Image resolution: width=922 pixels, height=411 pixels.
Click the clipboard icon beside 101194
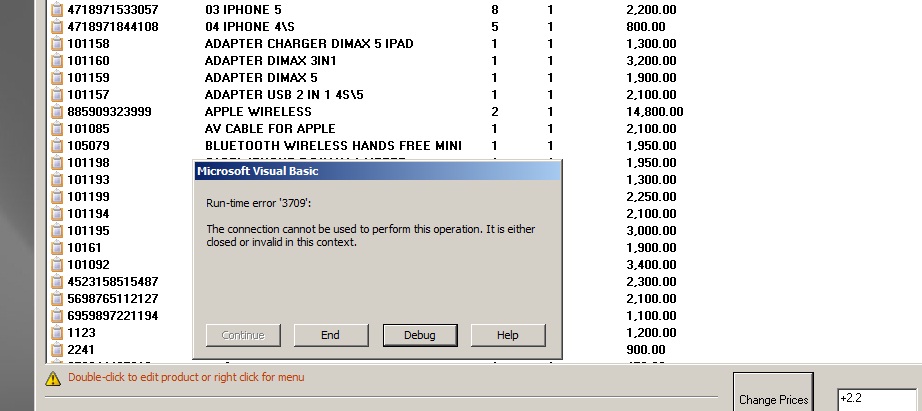coord(56,213)
